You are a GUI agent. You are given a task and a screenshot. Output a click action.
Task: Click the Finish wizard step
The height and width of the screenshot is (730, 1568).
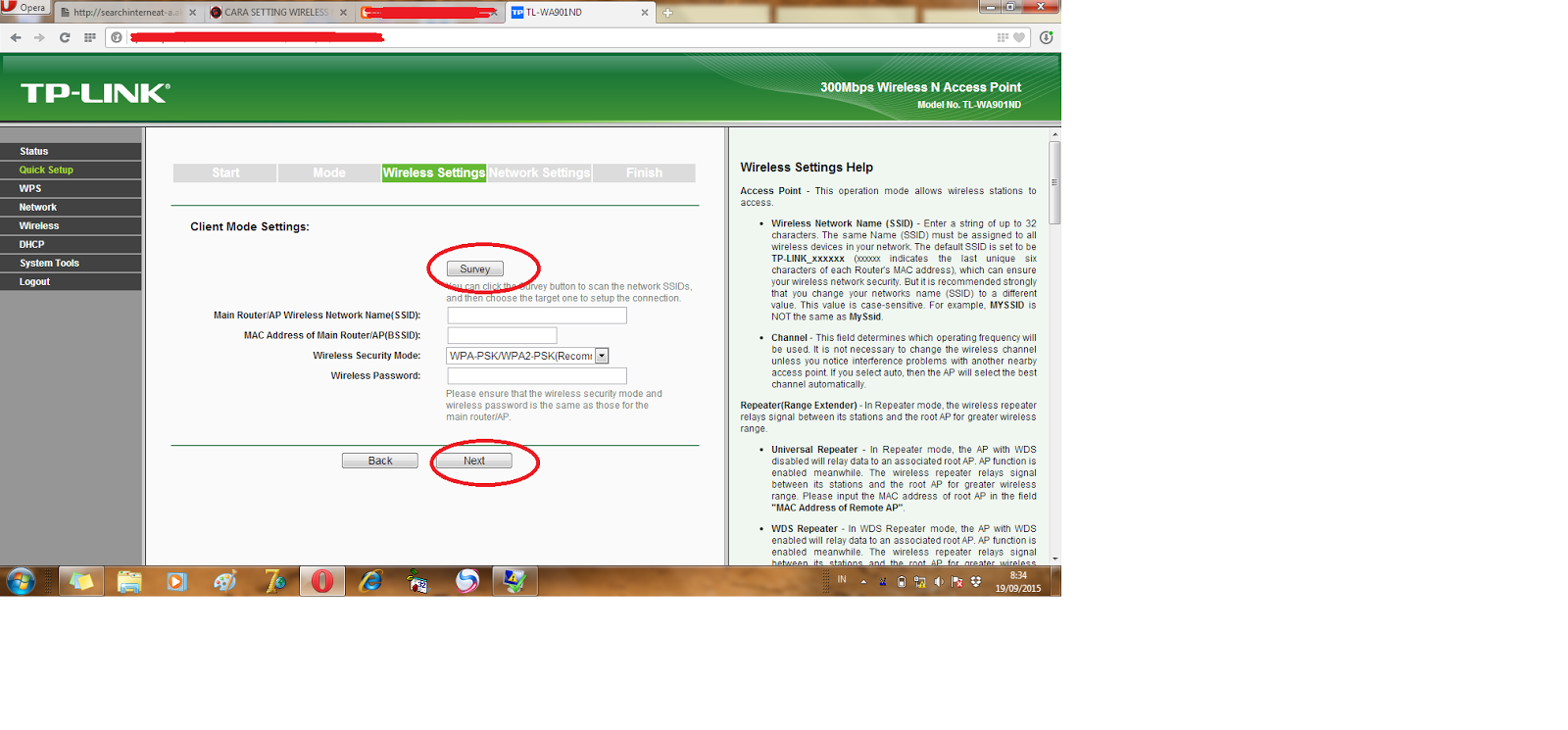[x=644, y=172]
